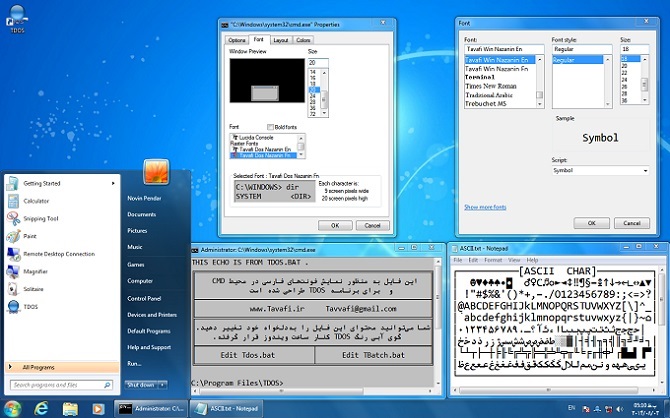Open Devices and Printers from Start menu

(152, 315)
